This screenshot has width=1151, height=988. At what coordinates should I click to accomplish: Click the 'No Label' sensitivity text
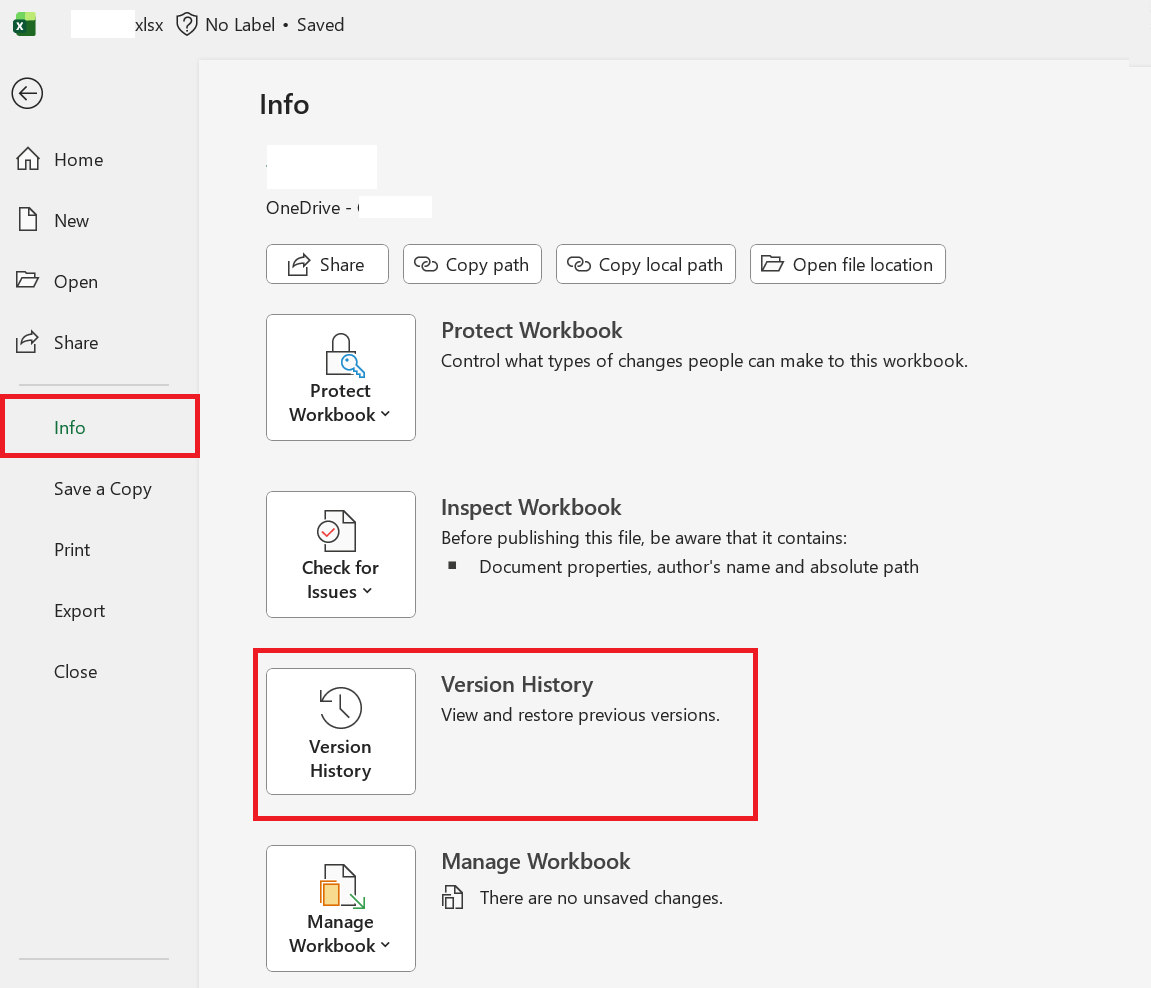[240, 25]
